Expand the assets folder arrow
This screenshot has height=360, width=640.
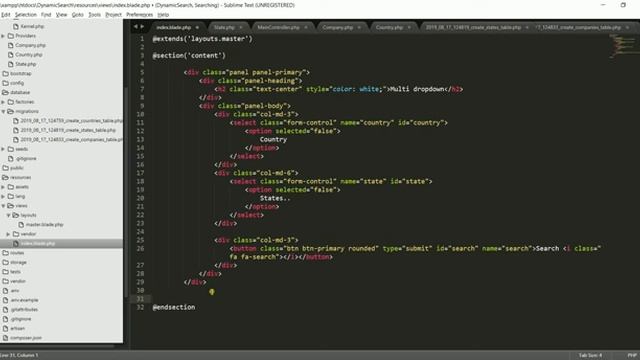3,187
